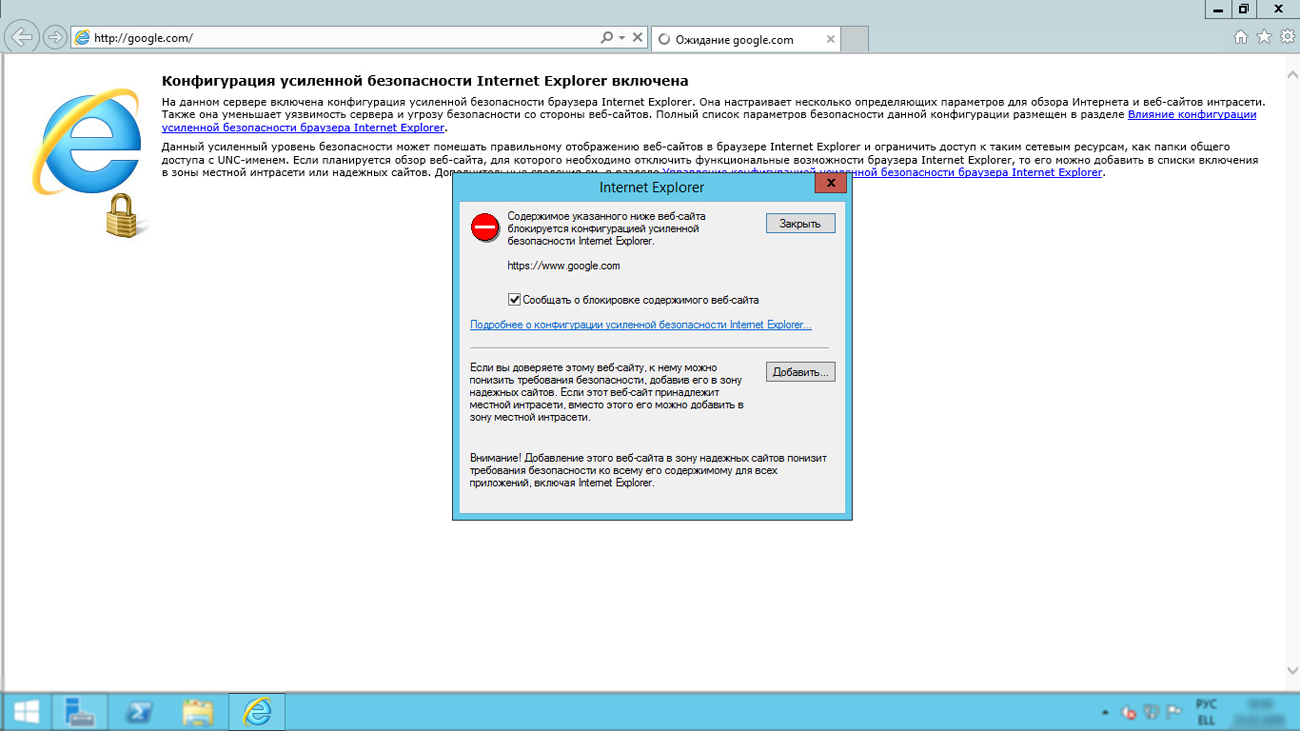Click the search magnifier in the address bar
Image resolution: width=1300 pixels, height=731 pixels.
(x=606, y=38)
